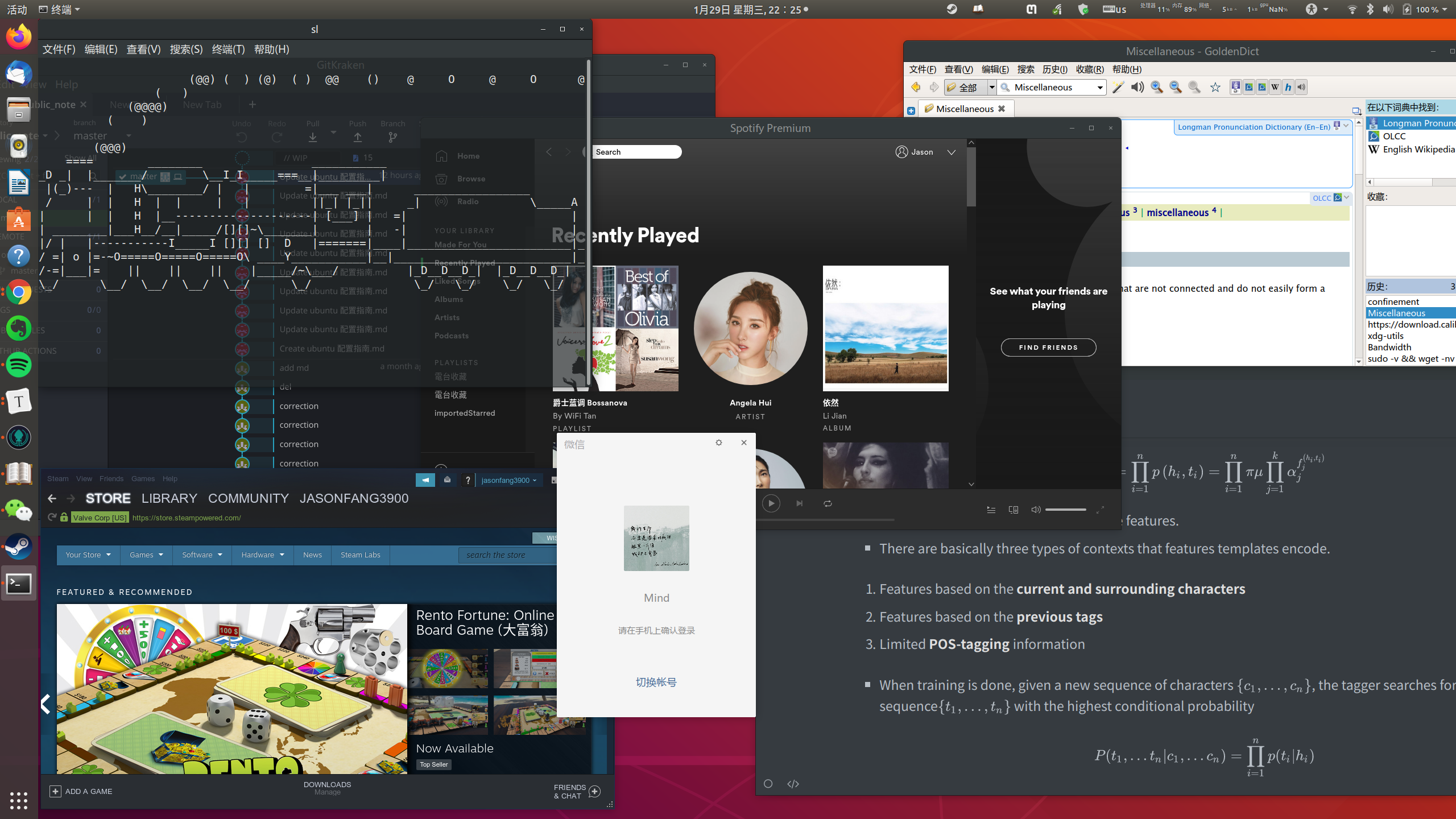Open GoldenDict 收藏(R) menu
Screen dimensions: 1456x819
pos(1090,69)
